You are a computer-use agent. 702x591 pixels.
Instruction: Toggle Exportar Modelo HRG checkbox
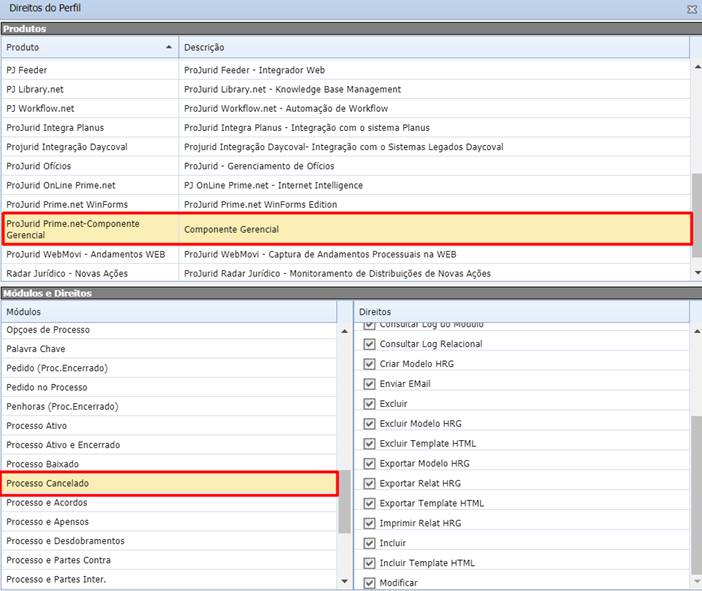[369, 463]
